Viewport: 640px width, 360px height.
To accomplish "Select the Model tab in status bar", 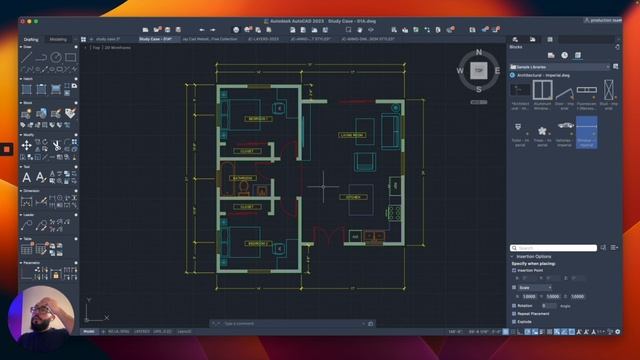I will (x=89, y=332).
